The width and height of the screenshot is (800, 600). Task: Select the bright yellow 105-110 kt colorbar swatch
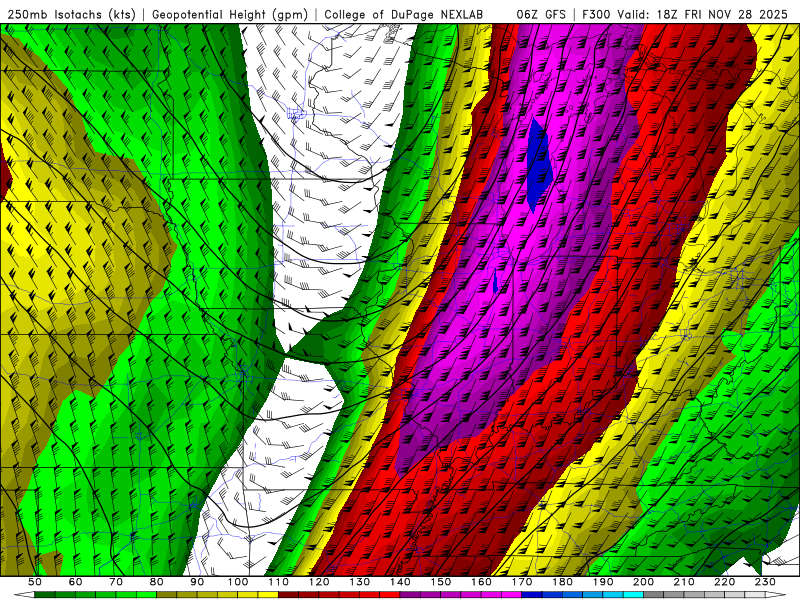pos(268,595)
